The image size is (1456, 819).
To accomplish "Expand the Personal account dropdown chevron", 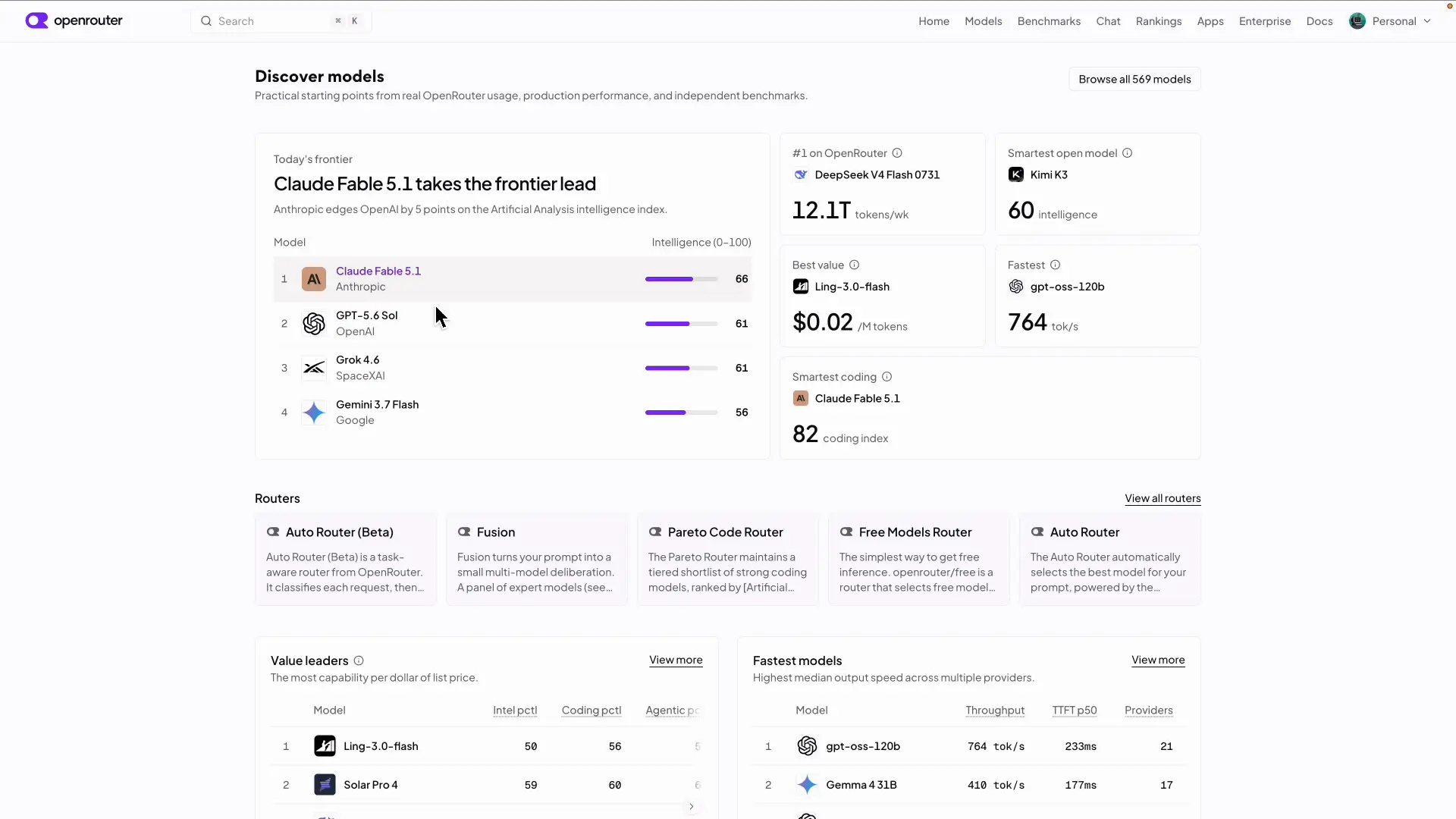I will coord(1427,21).
